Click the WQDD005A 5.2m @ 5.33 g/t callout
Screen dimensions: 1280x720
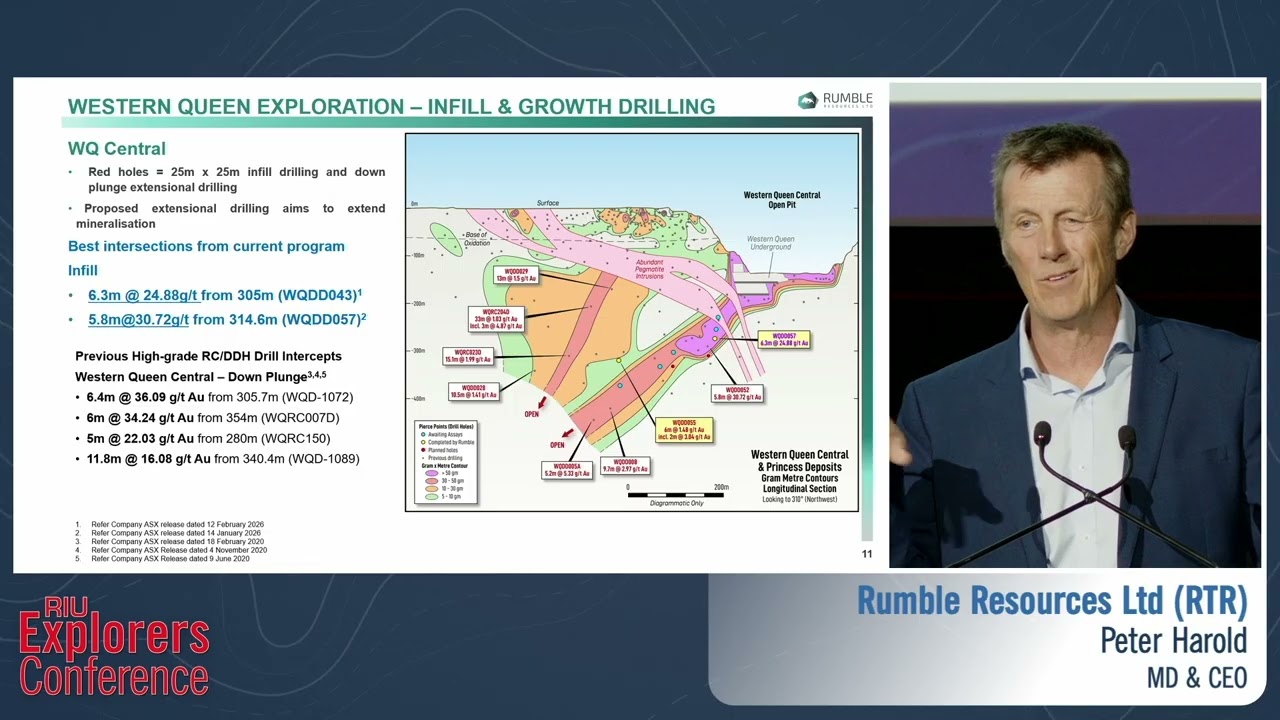(x=567, y=470)
